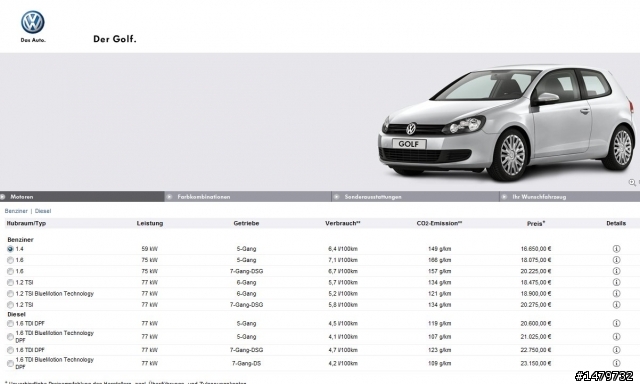Click the Der Golf. heading
Viewport: 640px width, 384px height.
click(115, 39)
